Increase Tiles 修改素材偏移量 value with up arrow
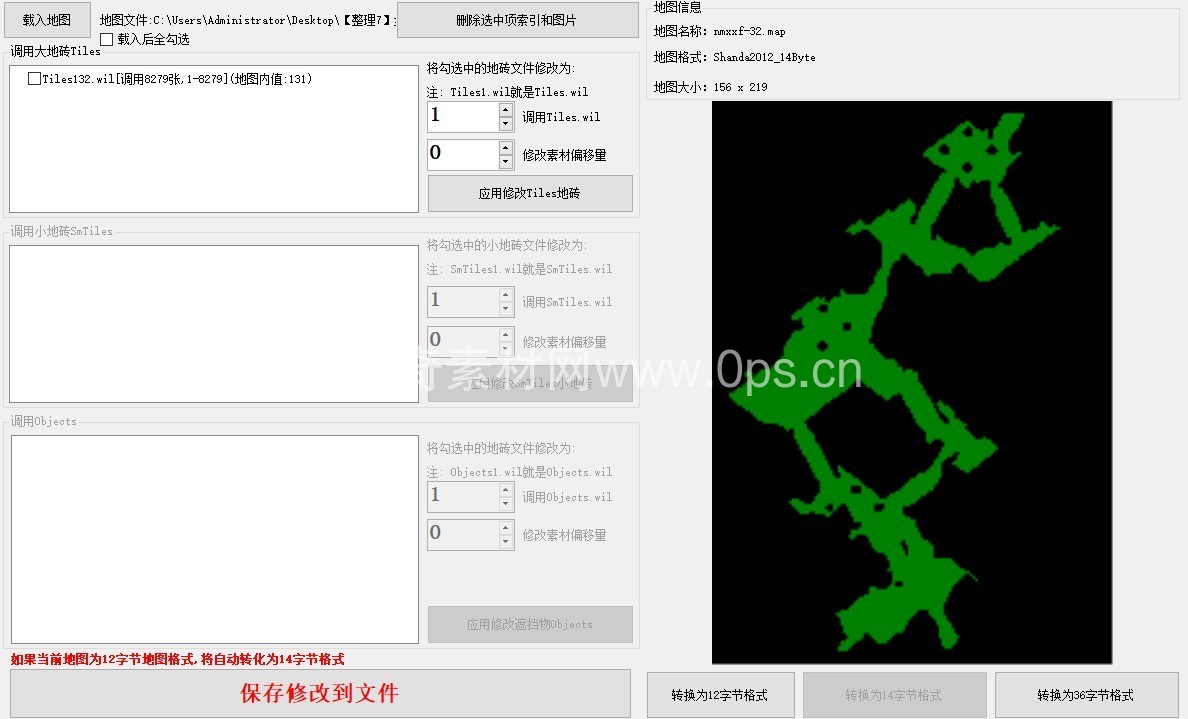 (506, 148)
